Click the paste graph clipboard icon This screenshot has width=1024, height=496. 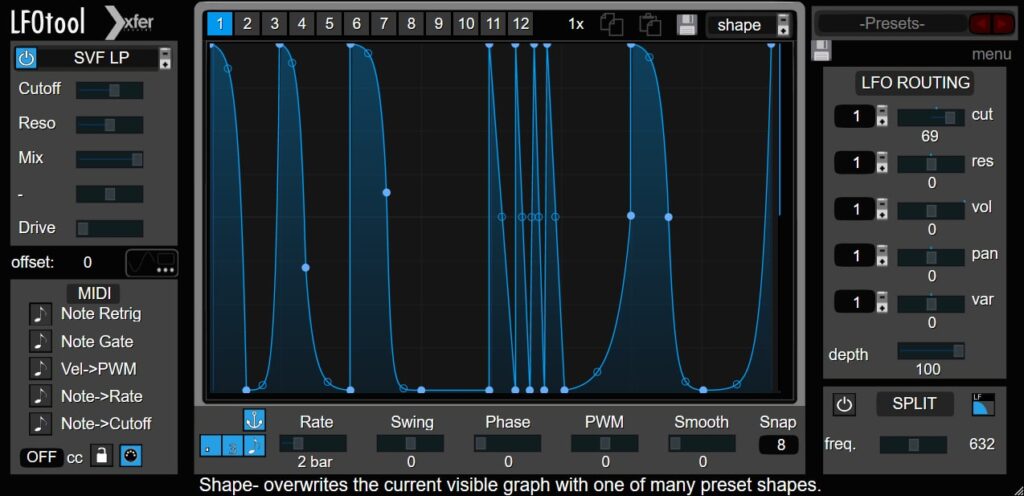(650, 25)
